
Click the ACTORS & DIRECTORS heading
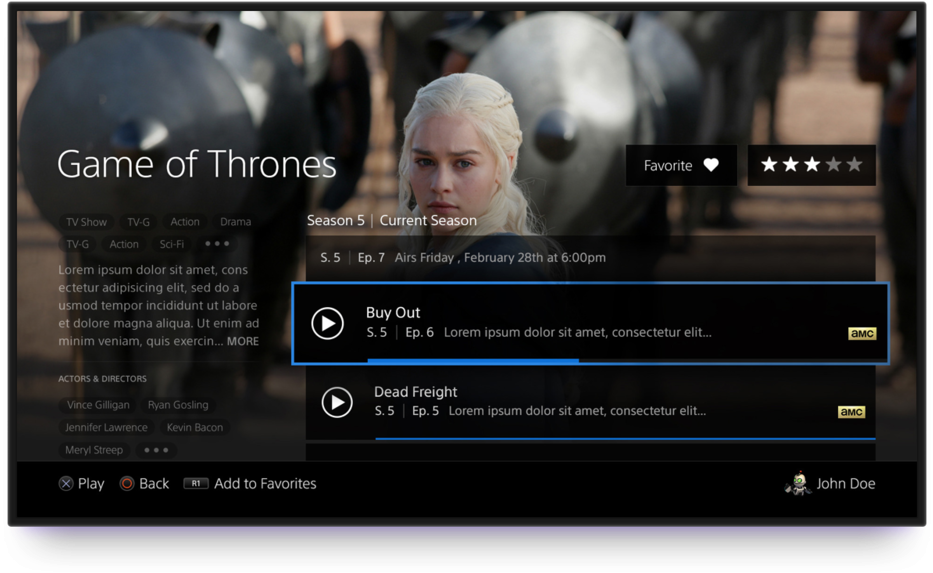102,378
